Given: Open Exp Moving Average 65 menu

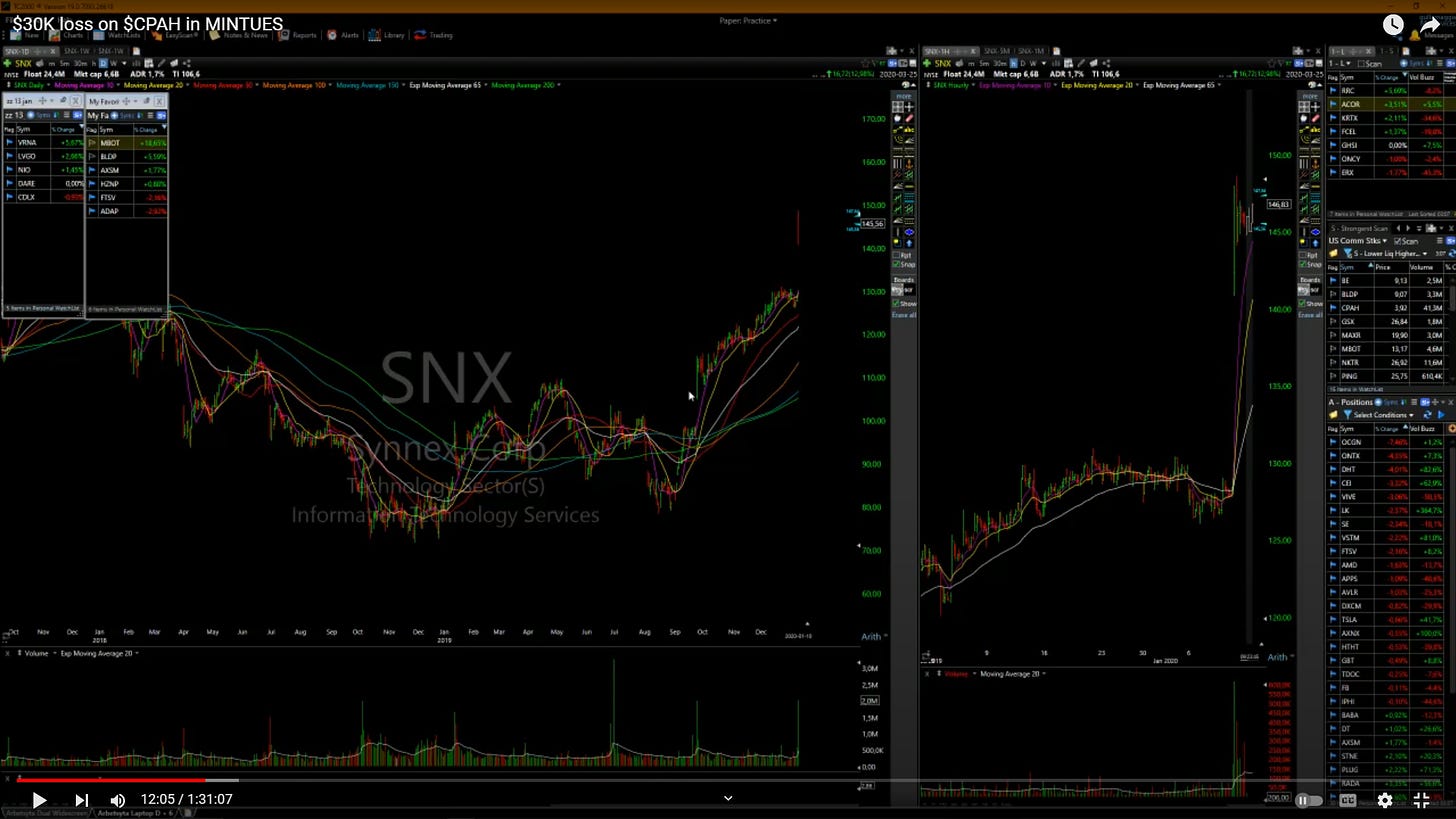Looking at the screenshot, I should (447, 85).
